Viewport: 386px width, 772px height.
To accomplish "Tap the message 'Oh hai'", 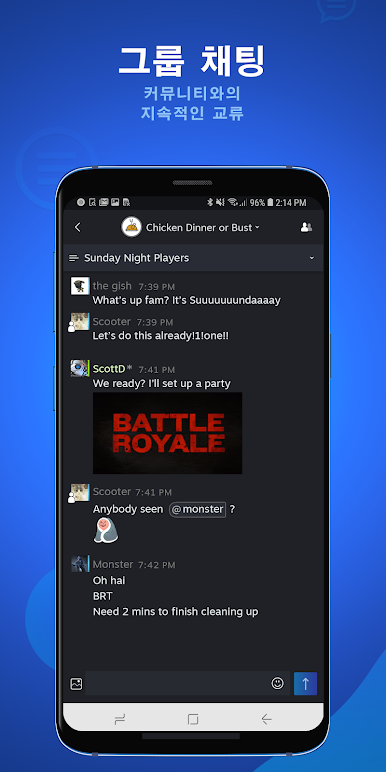I will coord(109,580).
